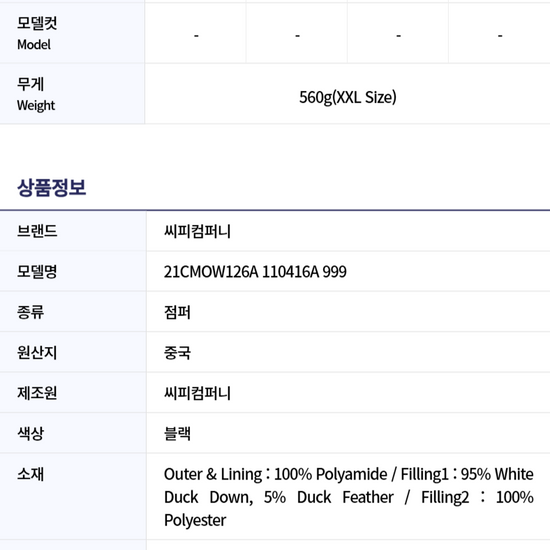Click last dash cell in Model row

coord(500,35)
